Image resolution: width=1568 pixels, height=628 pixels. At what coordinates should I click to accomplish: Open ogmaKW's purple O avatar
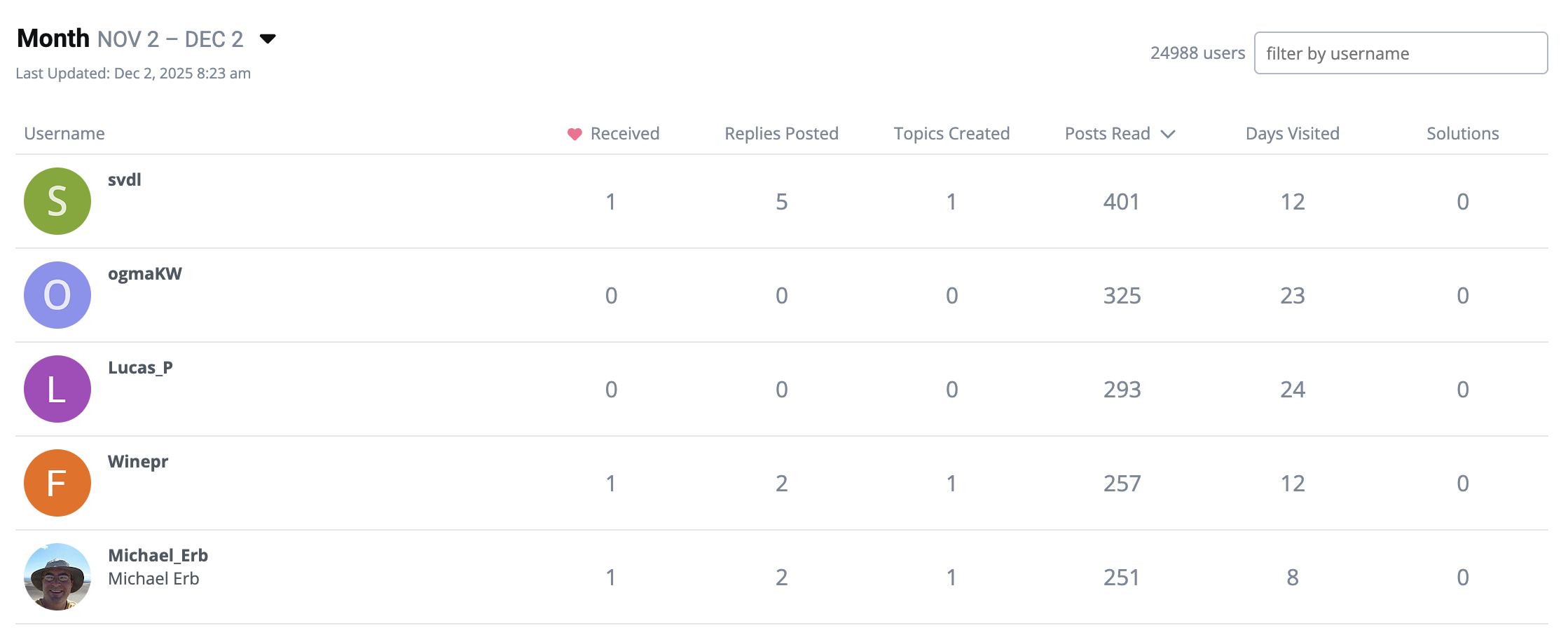(x=57, y=295)
